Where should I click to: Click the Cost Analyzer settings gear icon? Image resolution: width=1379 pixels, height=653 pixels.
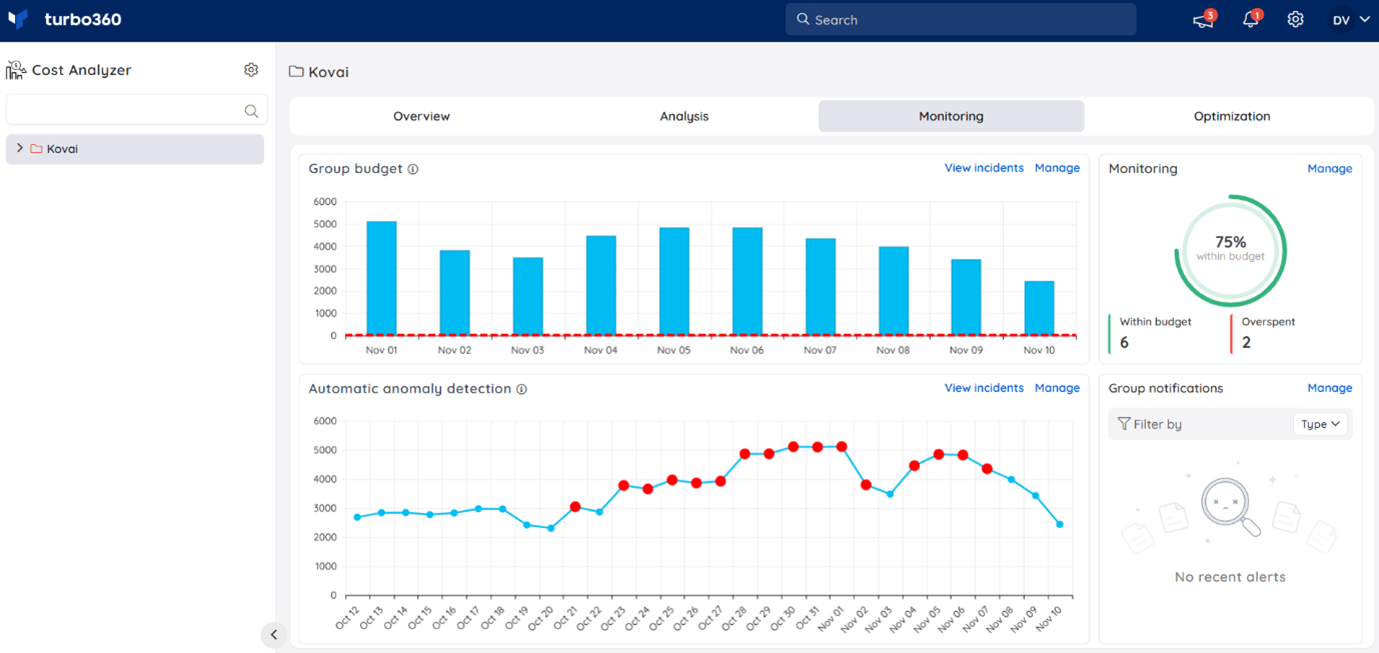tap(251, 69)
